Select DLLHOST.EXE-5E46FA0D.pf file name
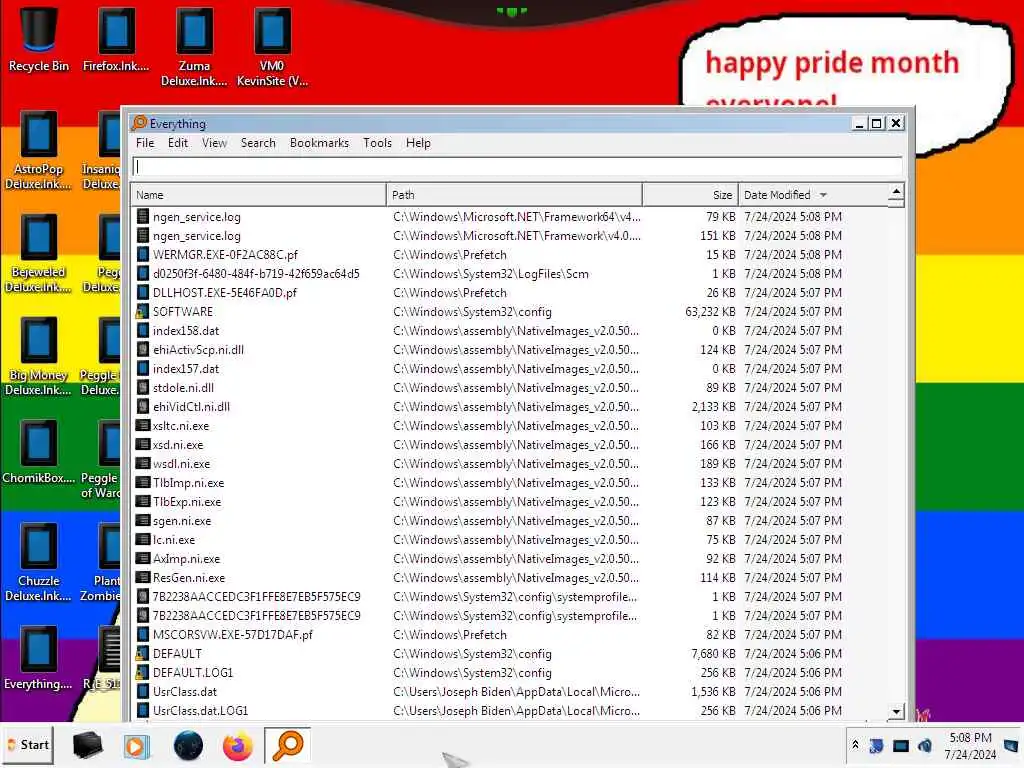Viewport: 1024px width, 768px height. [225, 293]
